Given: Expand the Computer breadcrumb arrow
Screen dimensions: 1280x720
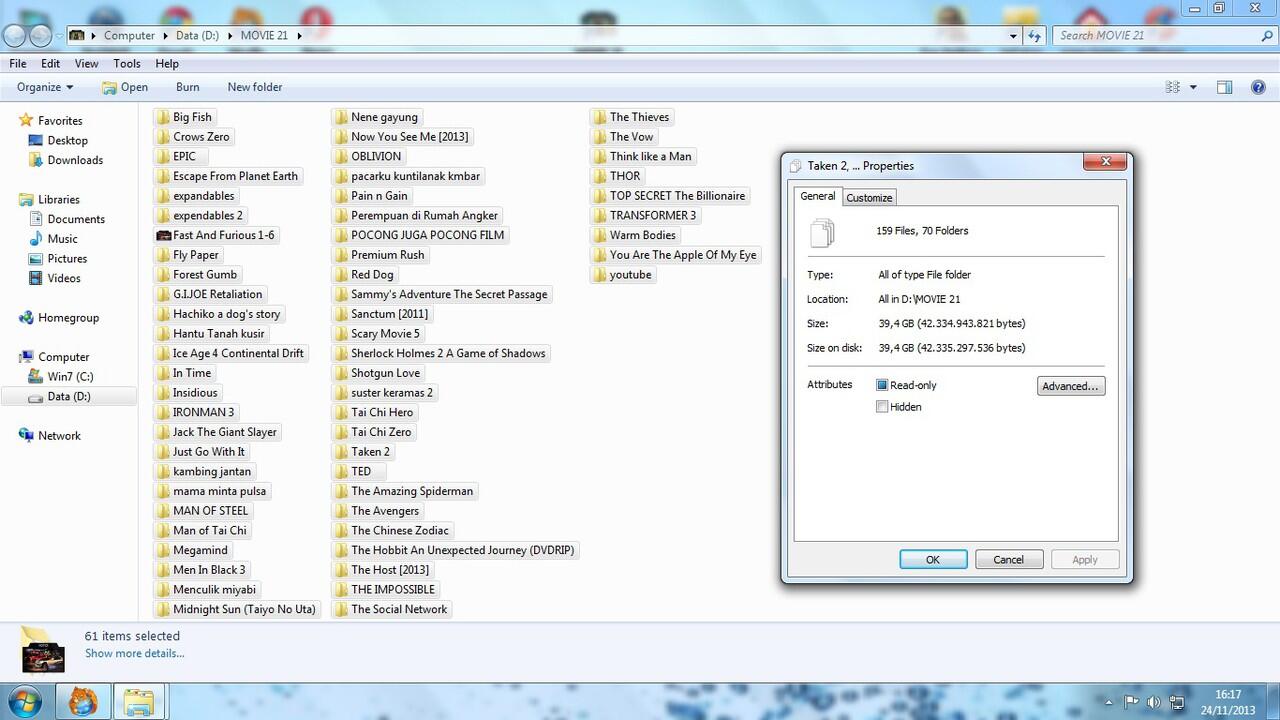Looking at the screenshot, I should (x=165, y=35).
